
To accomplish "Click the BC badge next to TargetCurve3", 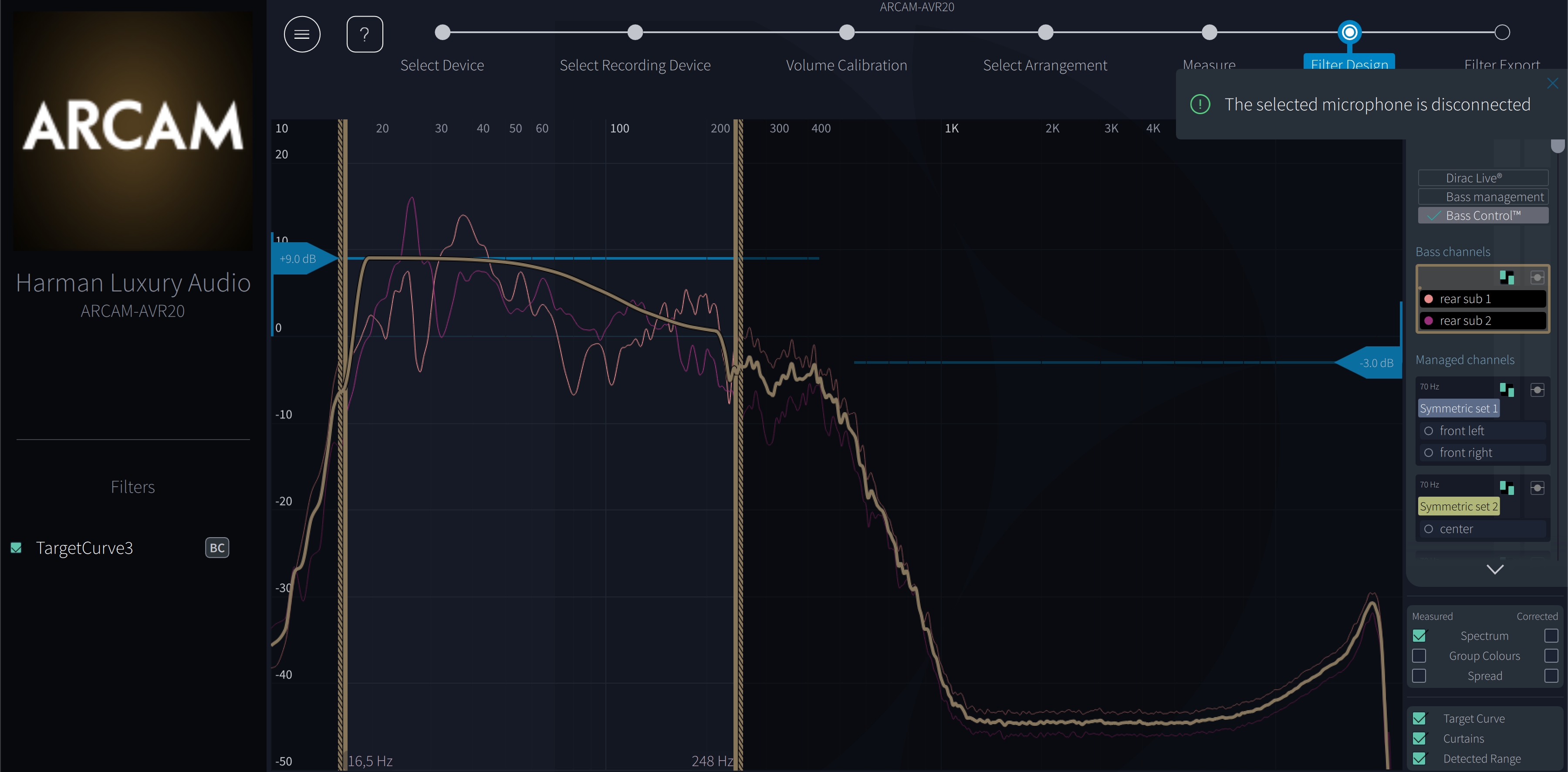I will (x=217, y=547).
